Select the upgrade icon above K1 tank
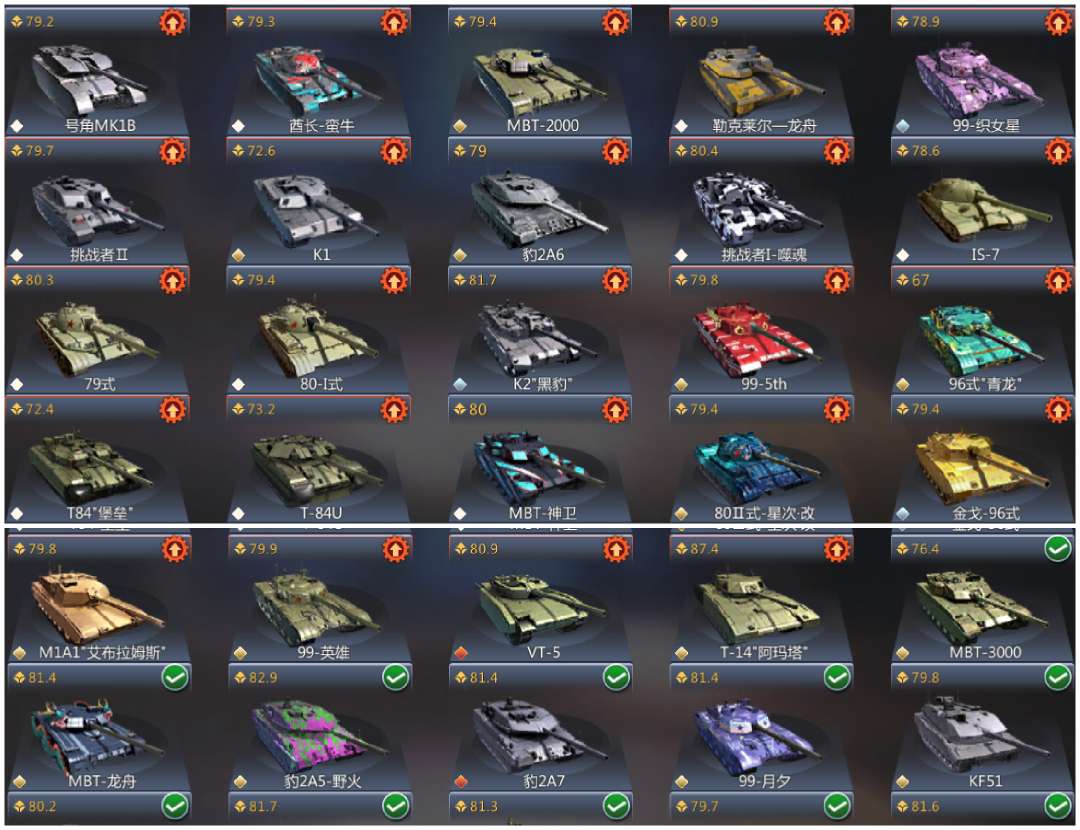Image resolution: width=1080 pixels, height=830 pixels. (x=394, y=151)
